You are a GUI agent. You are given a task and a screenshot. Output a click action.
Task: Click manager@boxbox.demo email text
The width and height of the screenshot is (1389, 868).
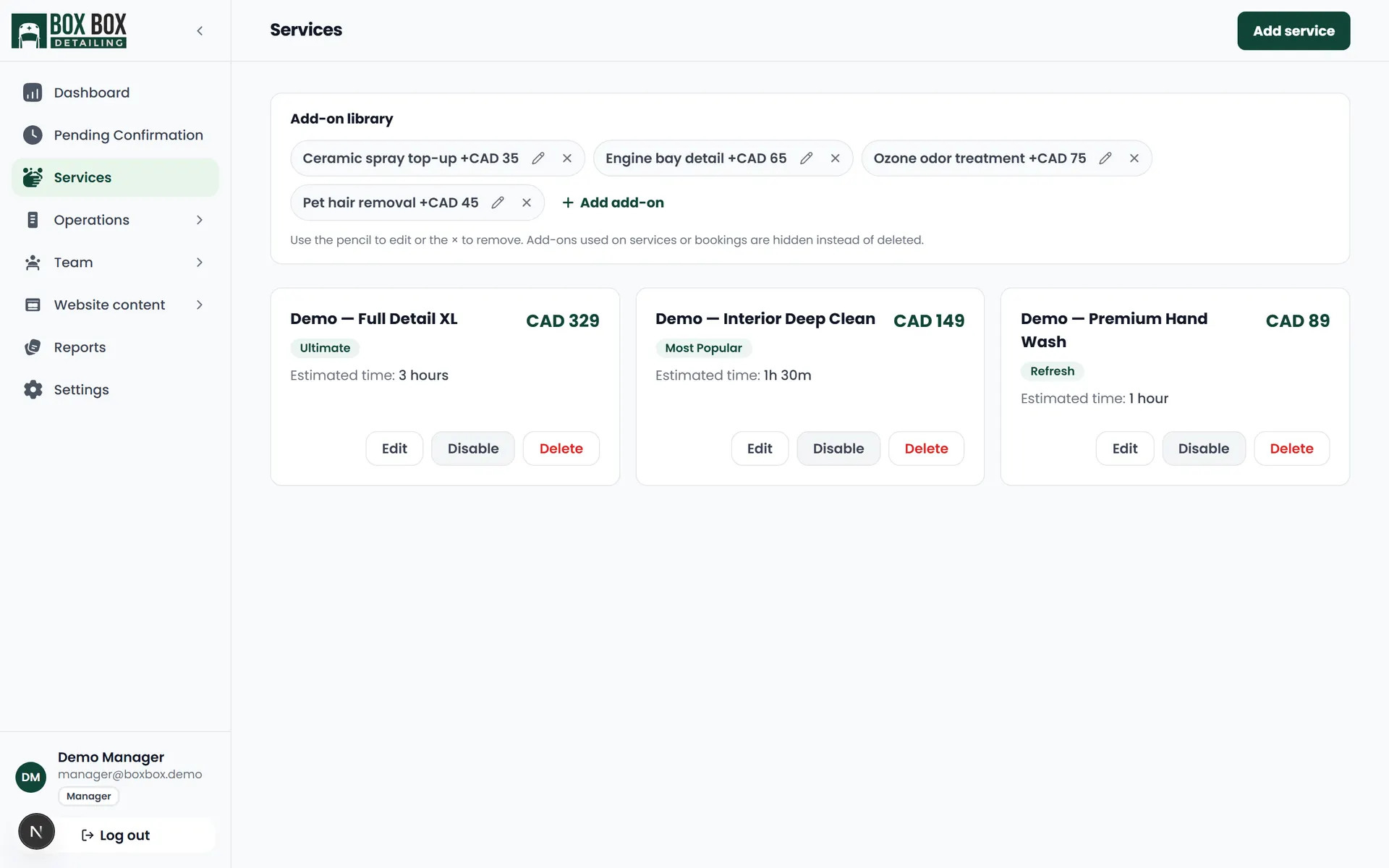point(130,774)
